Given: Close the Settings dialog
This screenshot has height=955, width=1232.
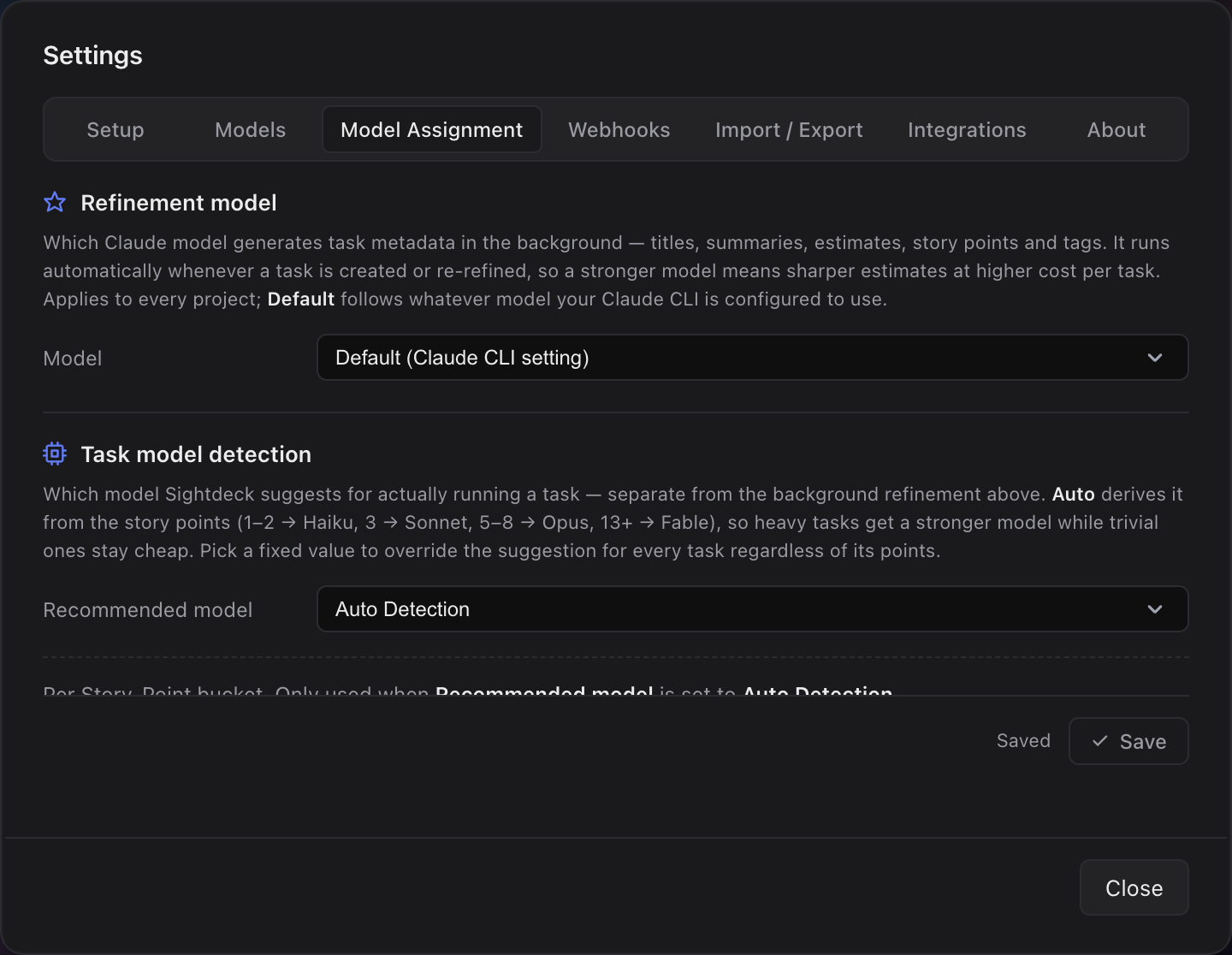Looking at the screenshot, I should coord(1134,887).
